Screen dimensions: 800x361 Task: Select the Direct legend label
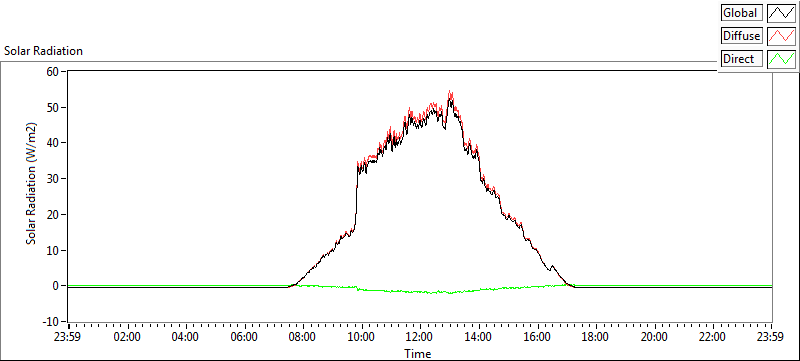point(742,59)
